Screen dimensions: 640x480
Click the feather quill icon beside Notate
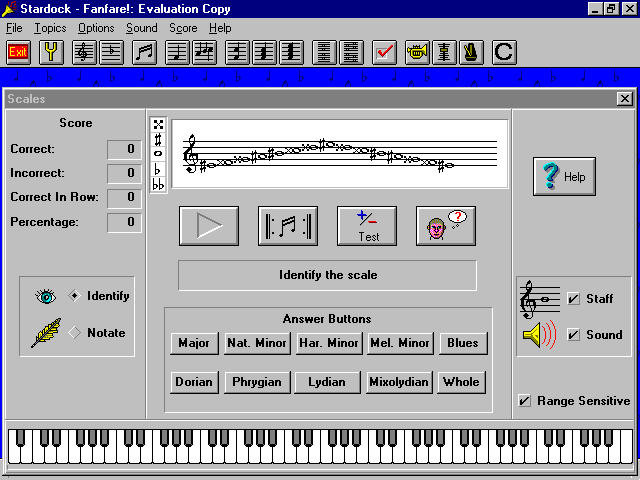47,333
